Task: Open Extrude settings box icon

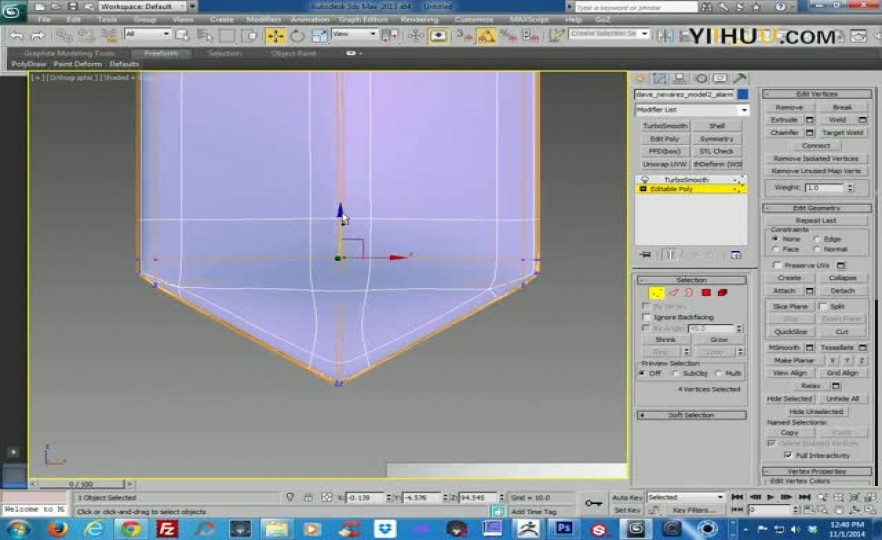Action: tap(809, 120)
